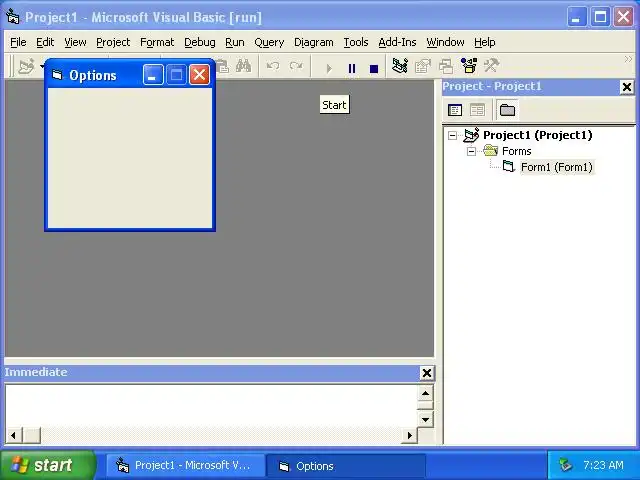Open the Project Explorer toolbar icon

click(400, 66)
